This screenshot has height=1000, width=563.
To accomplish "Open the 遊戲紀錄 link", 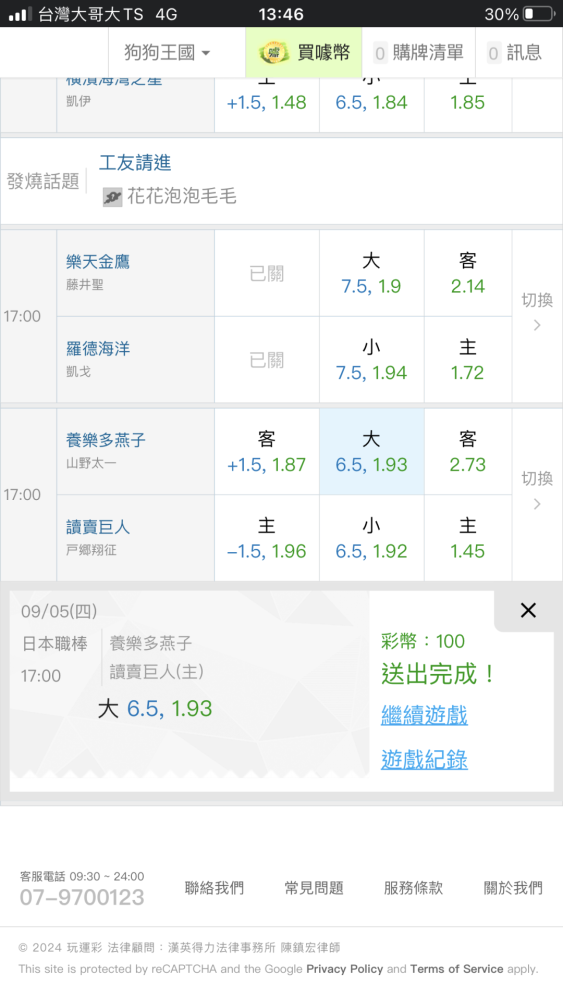I will tap(425, 760).
